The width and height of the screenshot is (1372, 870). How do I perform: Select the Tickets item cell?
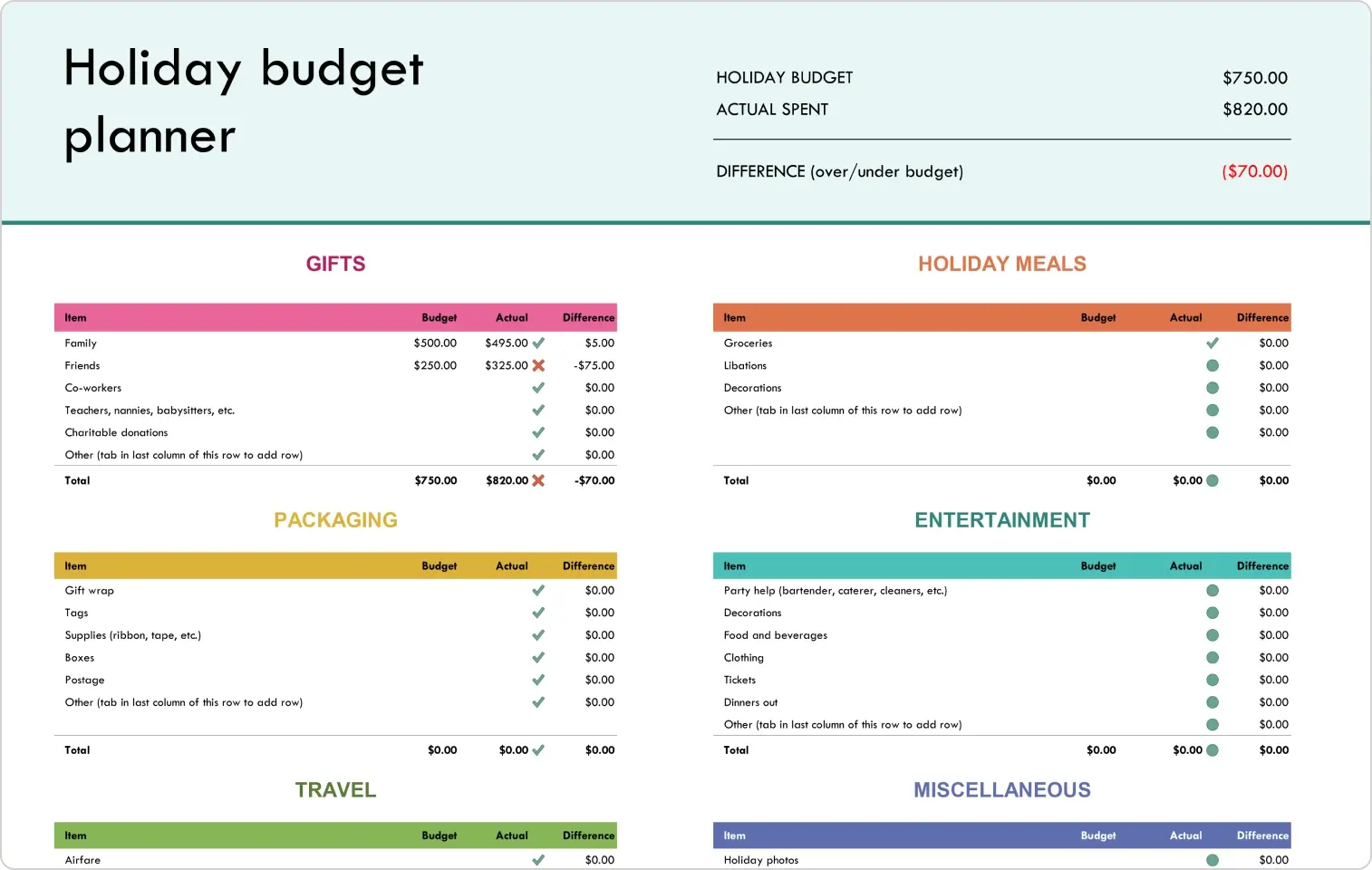click(x=739, y=680)
